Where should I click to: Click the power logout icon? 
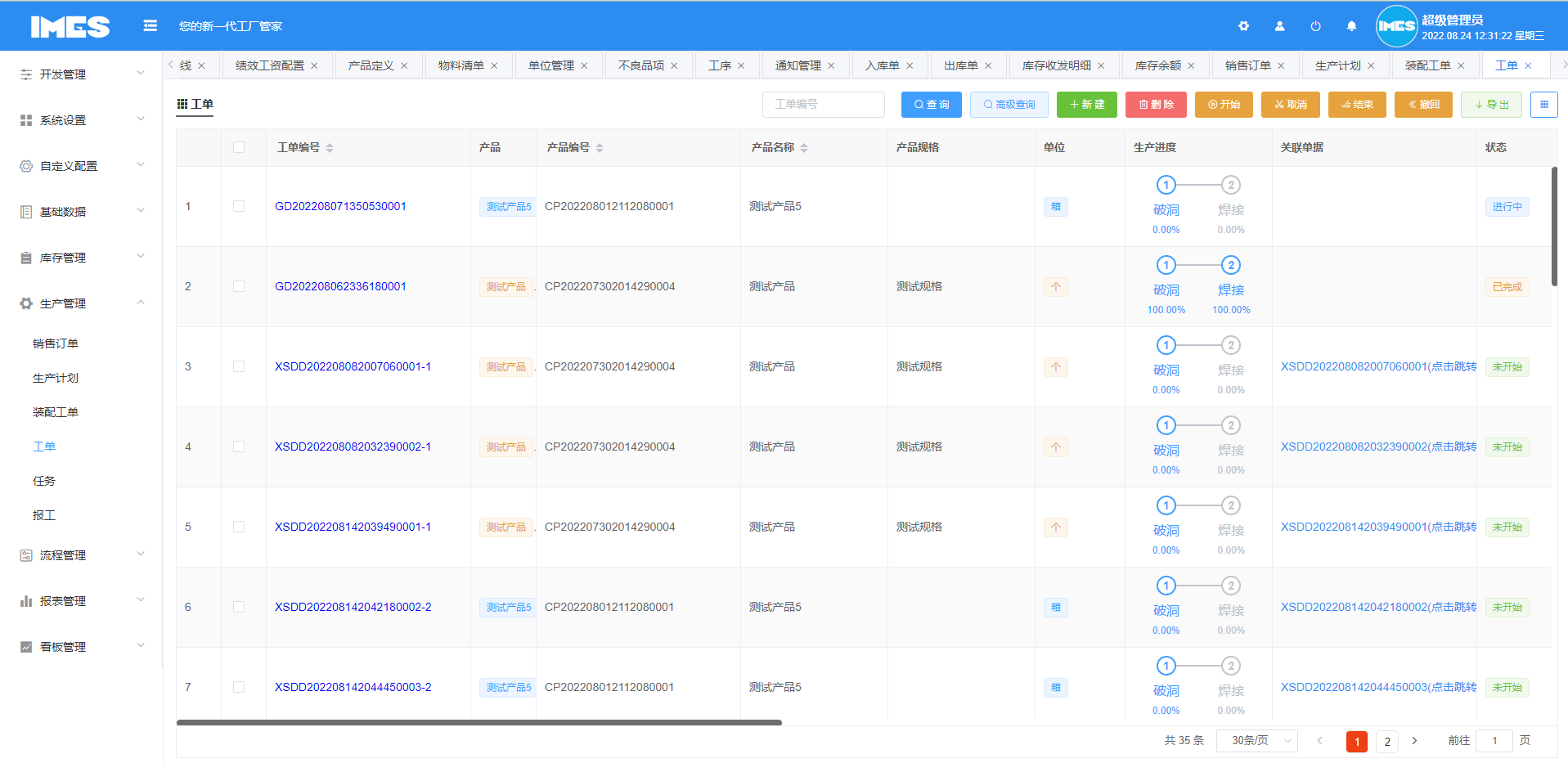(1315, 26)
